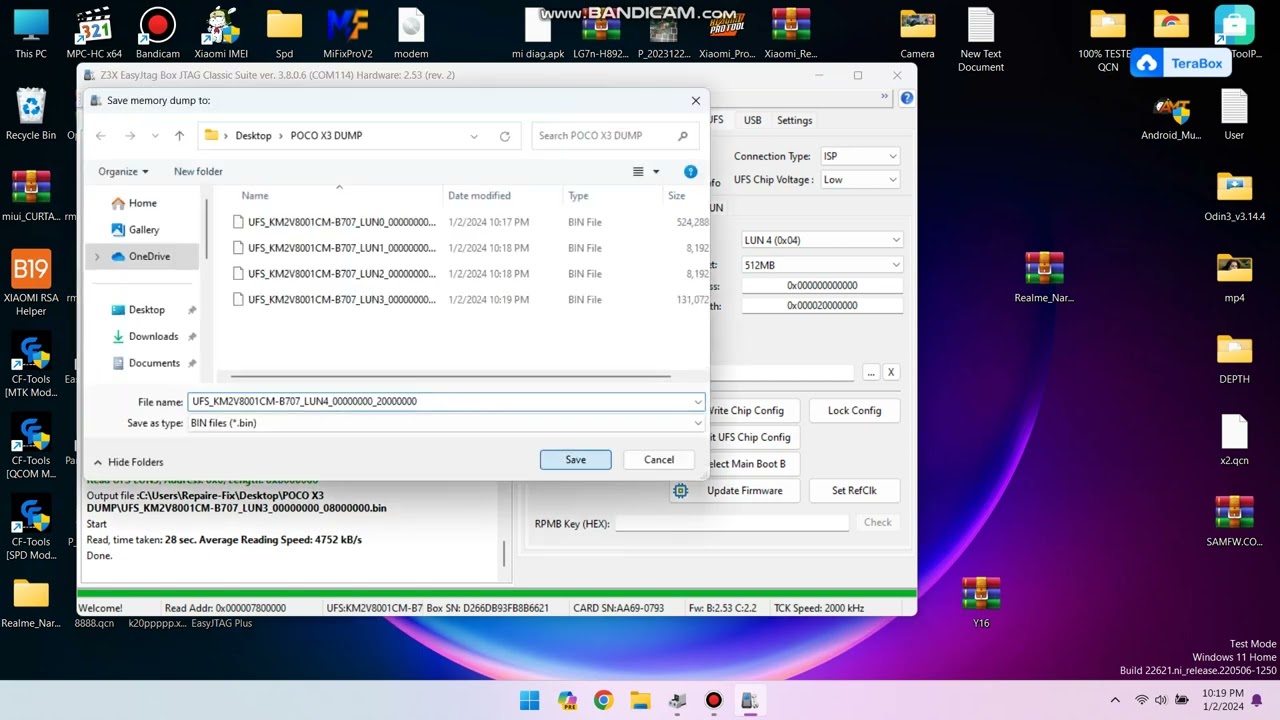This screenshot has height=720, width=1280.
Task: Change the file list view layout icon
Action: point(638,172)
